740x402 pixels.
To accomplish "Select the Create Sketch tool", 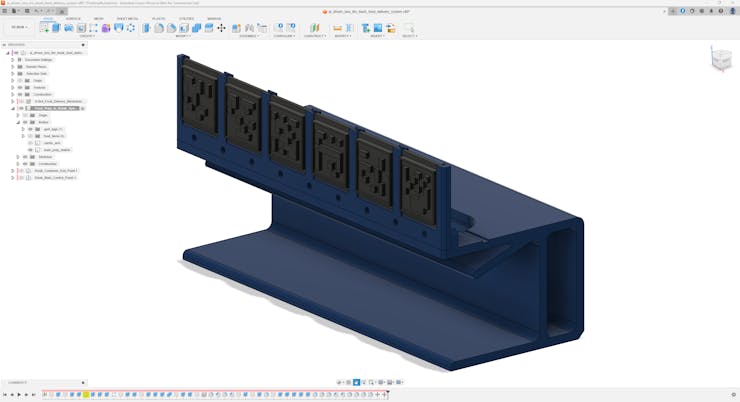I will [x=45, y=28].
